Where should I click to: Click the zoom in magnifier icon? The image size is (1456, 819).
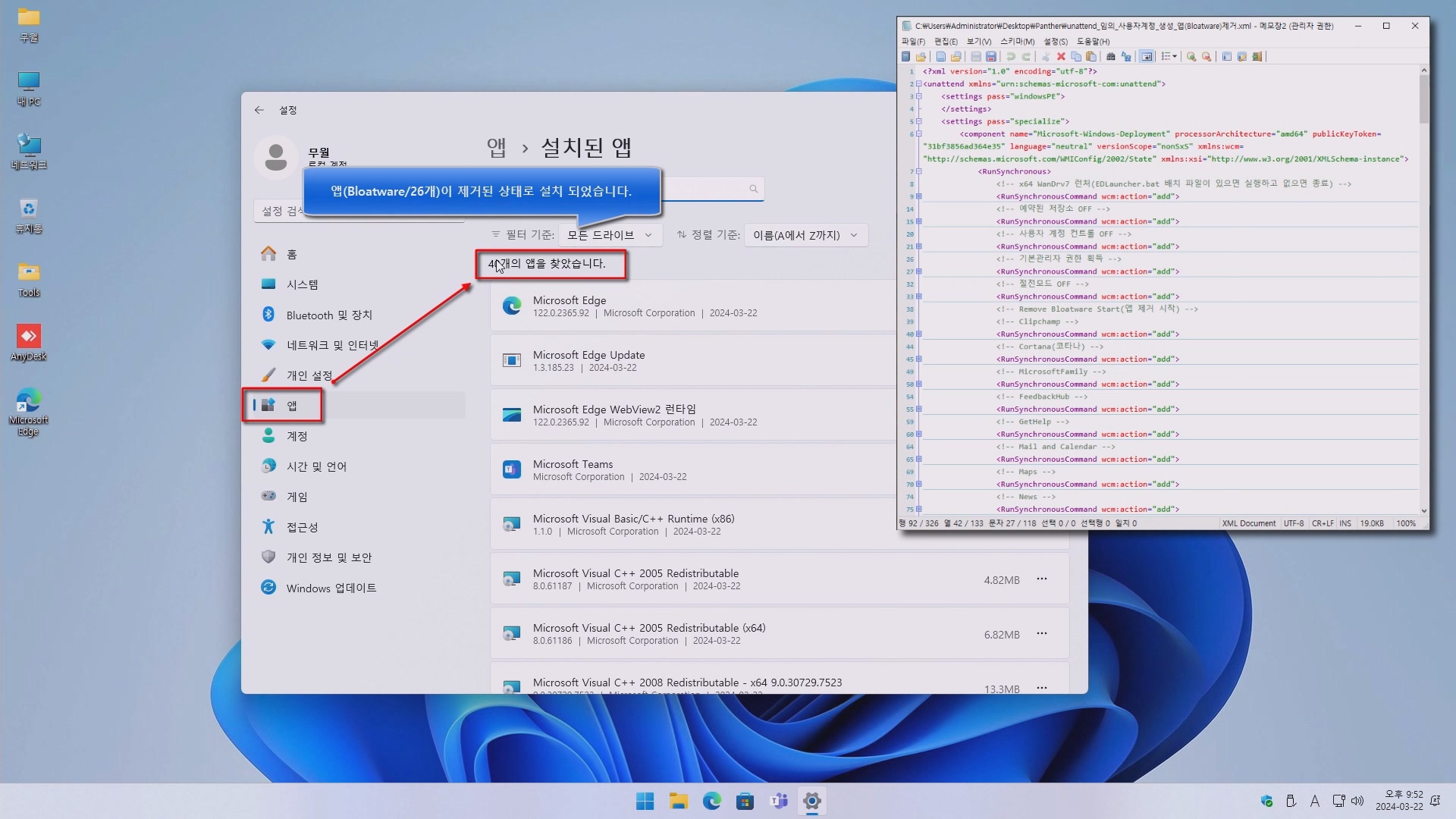pos(1191,57)
